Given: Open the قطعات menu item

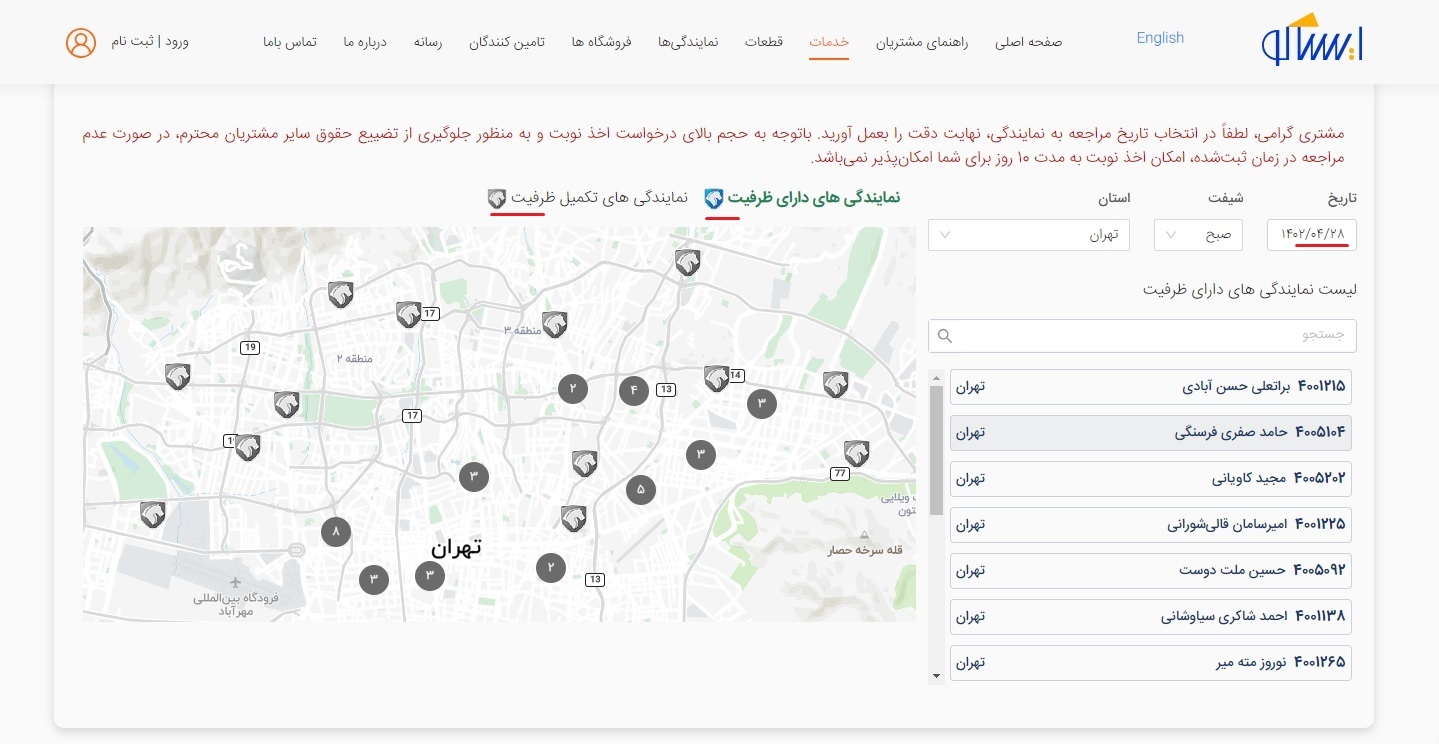Looking at the screenshot, I should click(764, 42).
